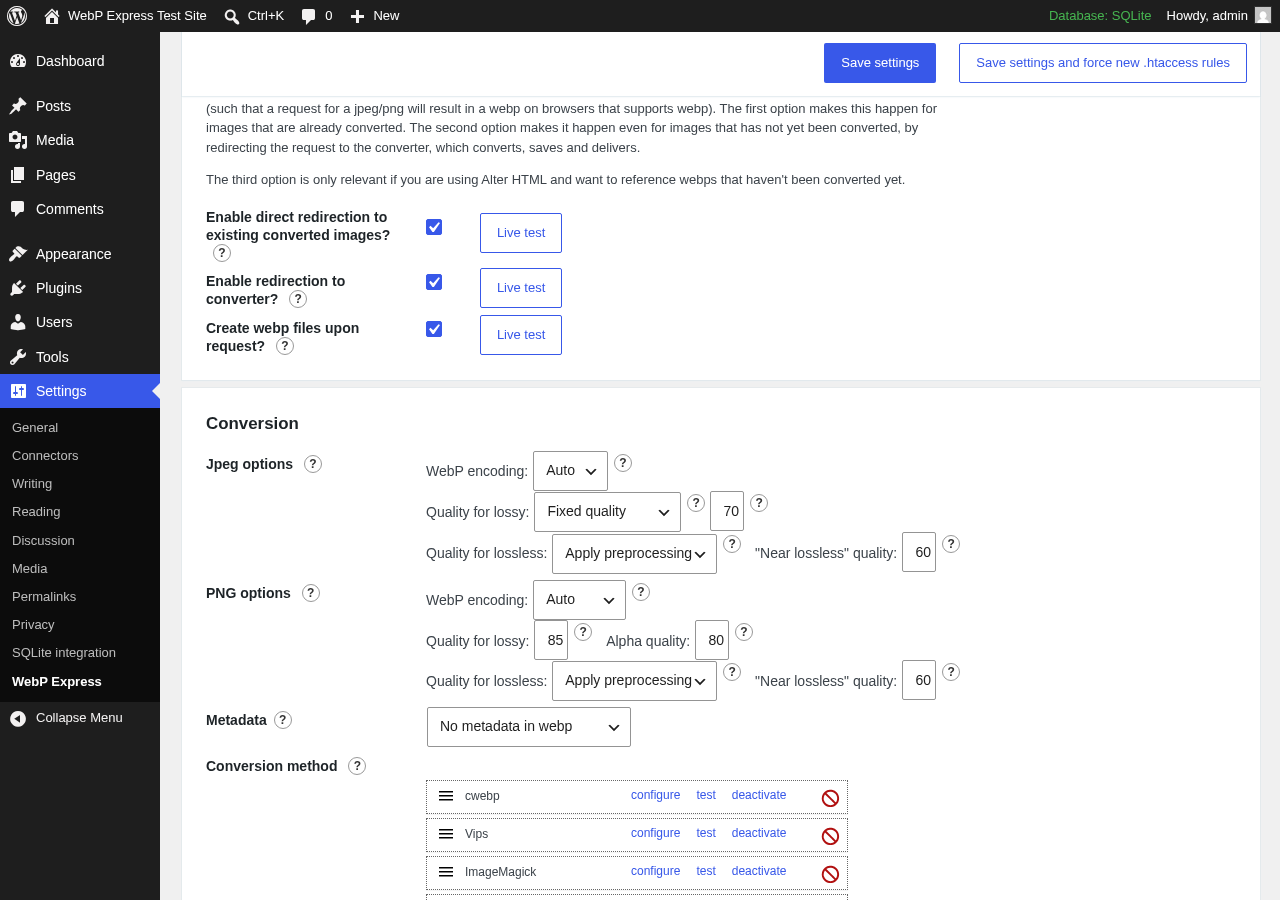This screenshot has width=1280, height=900.
Task: Open PNG Quality for lossless preprocessing dropdown
Action: 634,681
